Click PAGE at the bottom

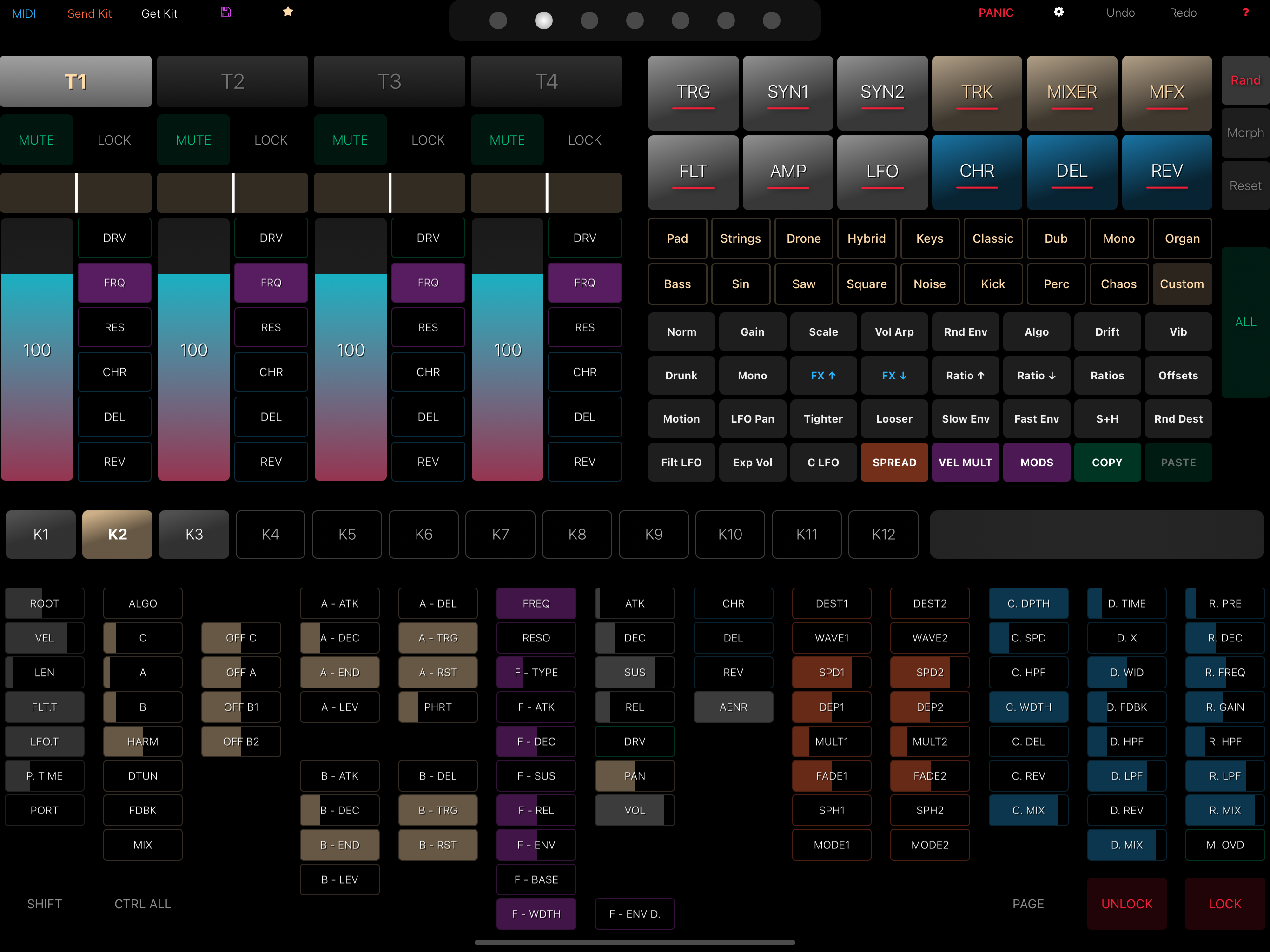pos(1028,904)
